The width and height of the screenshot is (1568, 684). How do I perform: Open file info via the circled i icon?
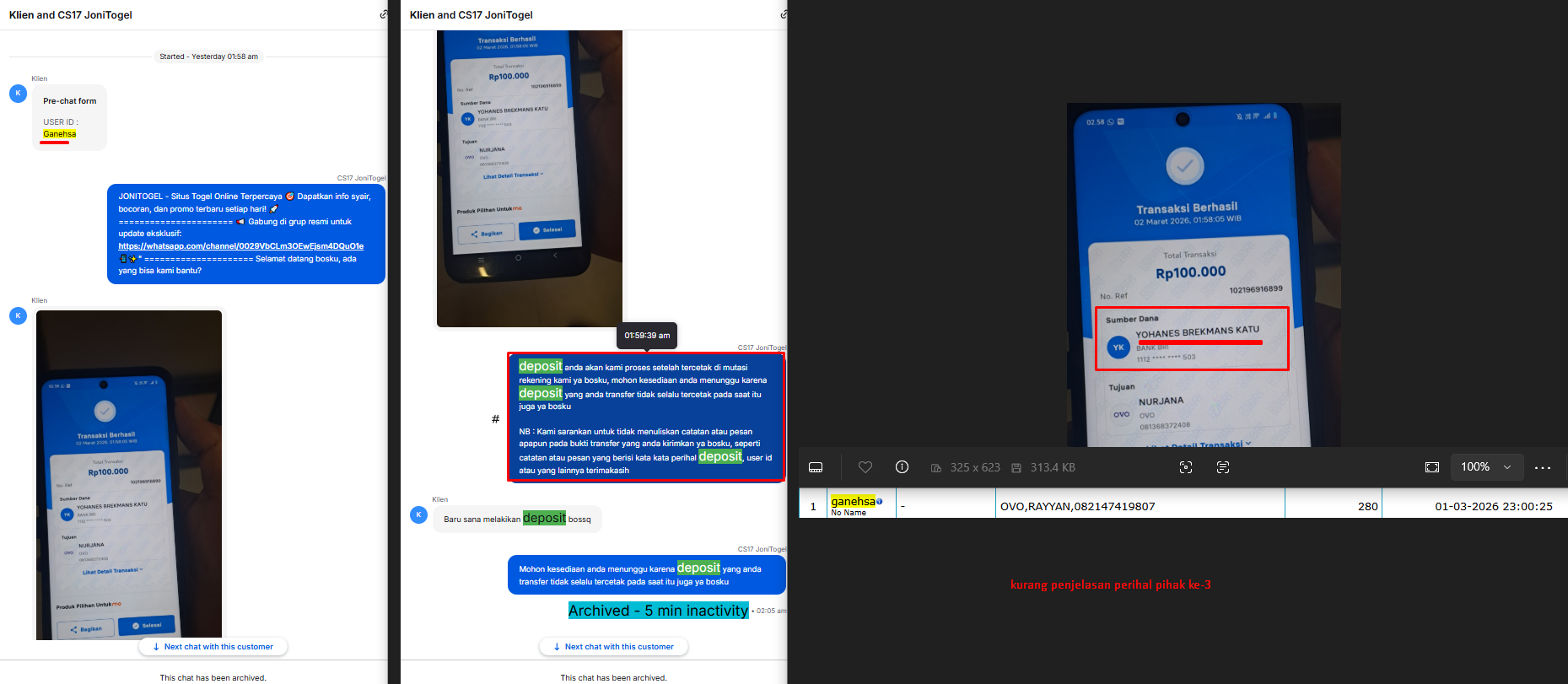[x=902, y=467]
